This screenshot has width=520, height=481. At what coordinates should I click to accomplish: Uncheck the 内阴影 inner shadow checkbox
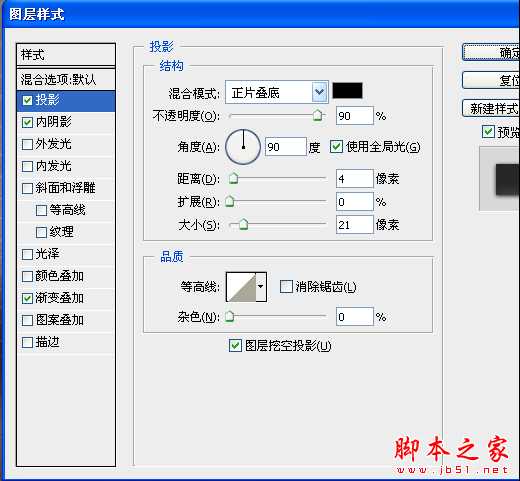27,122
